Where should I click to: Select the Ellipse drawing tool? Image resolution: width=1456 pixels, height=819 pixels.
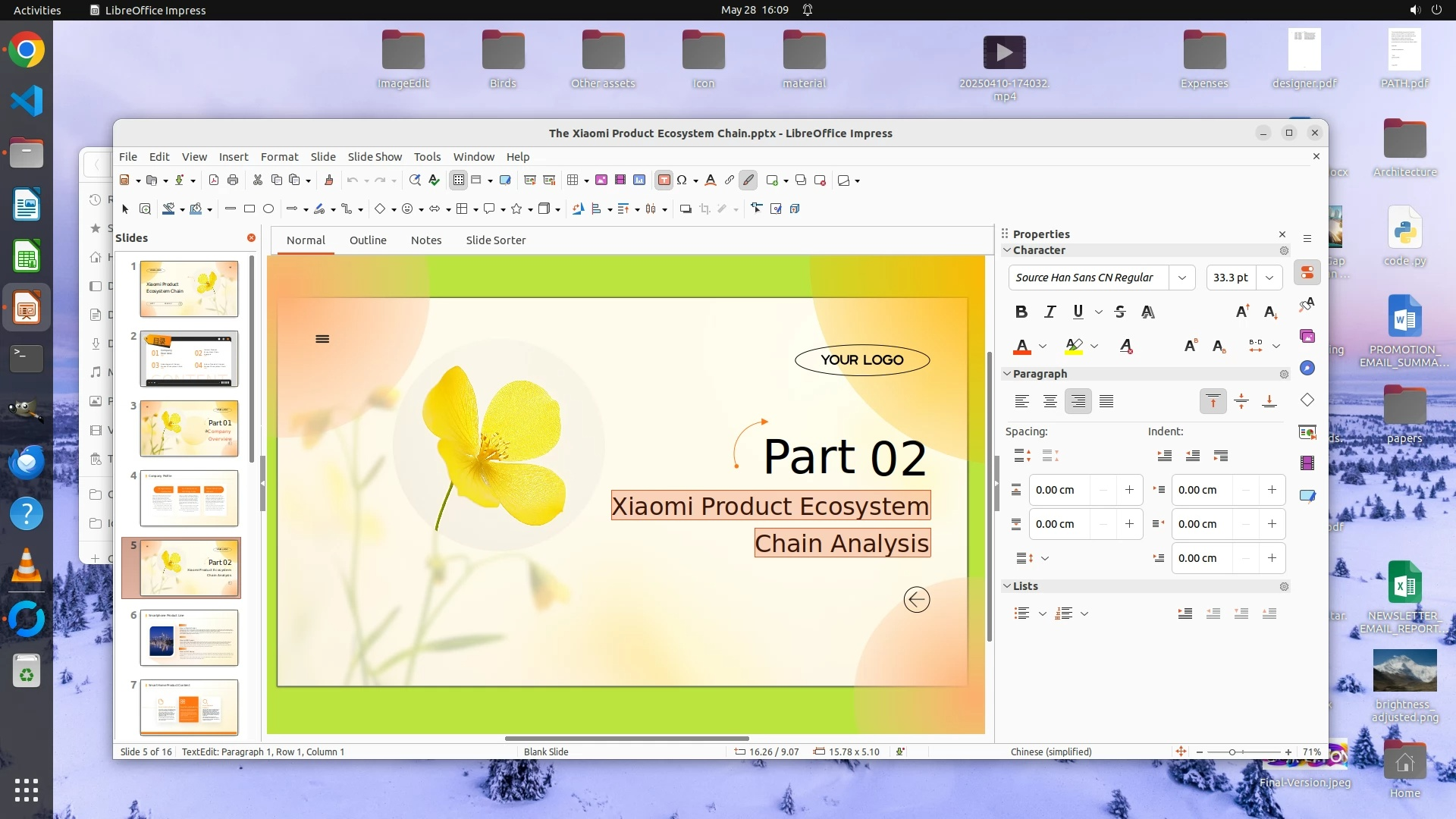click(268, 209)
